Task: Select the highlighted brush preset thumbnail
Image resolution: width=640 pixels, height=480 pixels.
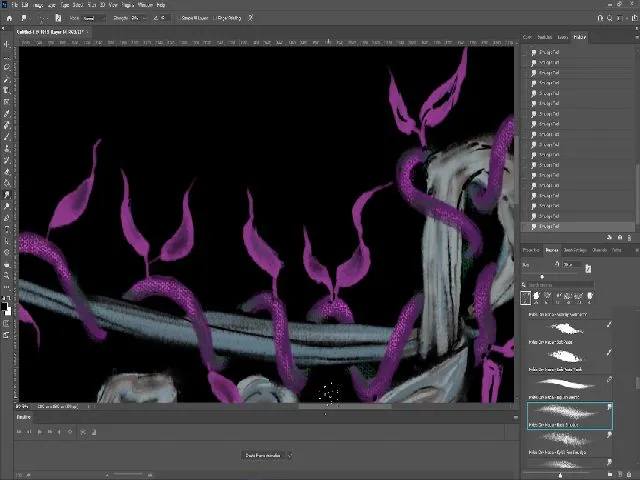Action: pyautogui.click(x=570, y=415)
